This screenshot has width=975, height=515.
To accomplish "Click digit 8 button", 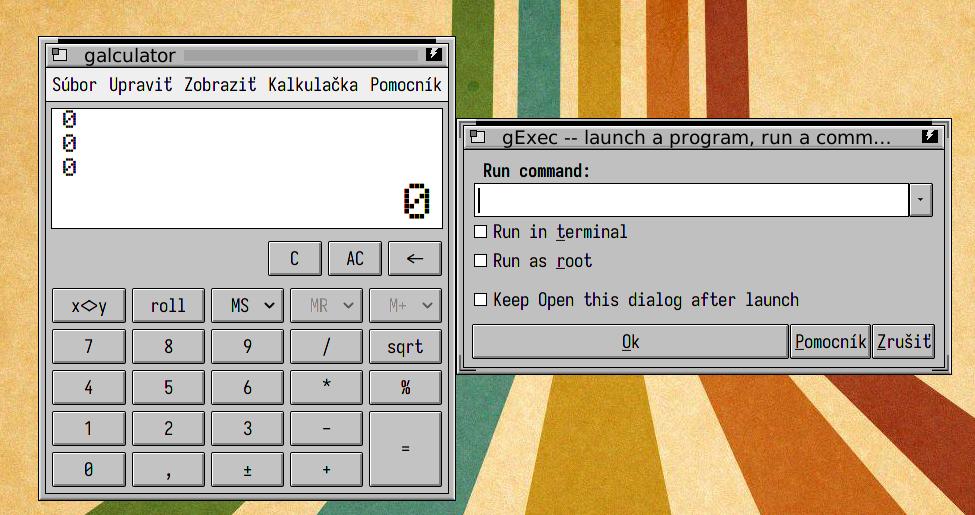I will [x=168, y=346].
